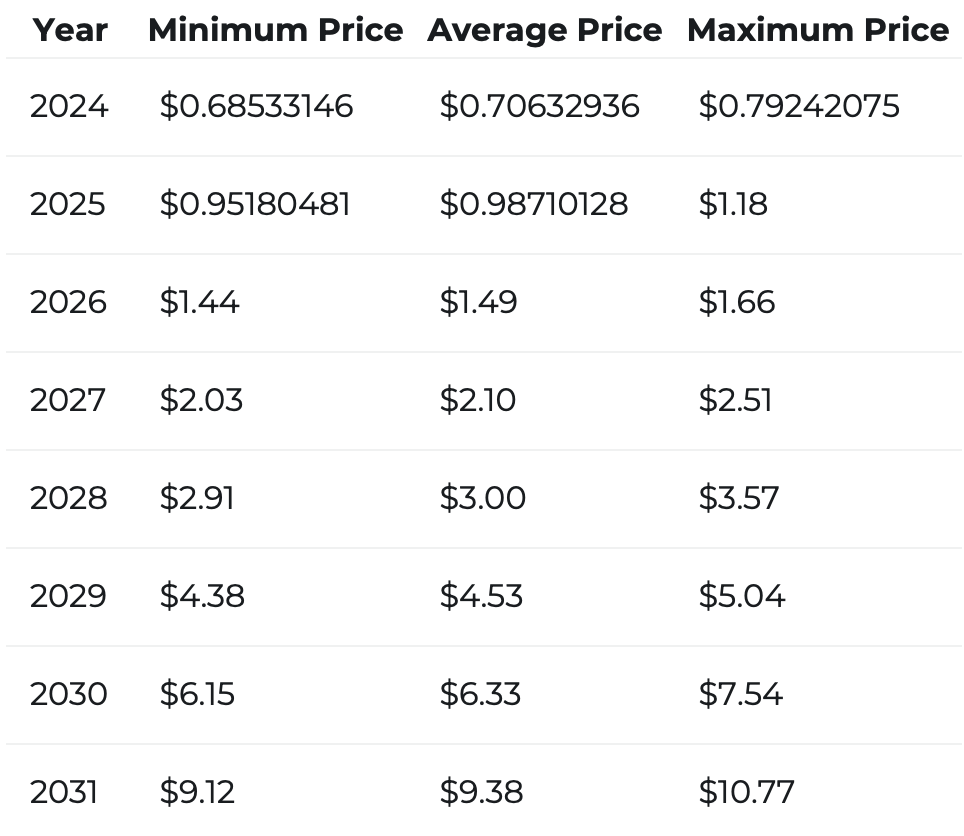Click the $4.38 minimum price for 2029
Screen dimensions: 964x836
click(202, 596)
